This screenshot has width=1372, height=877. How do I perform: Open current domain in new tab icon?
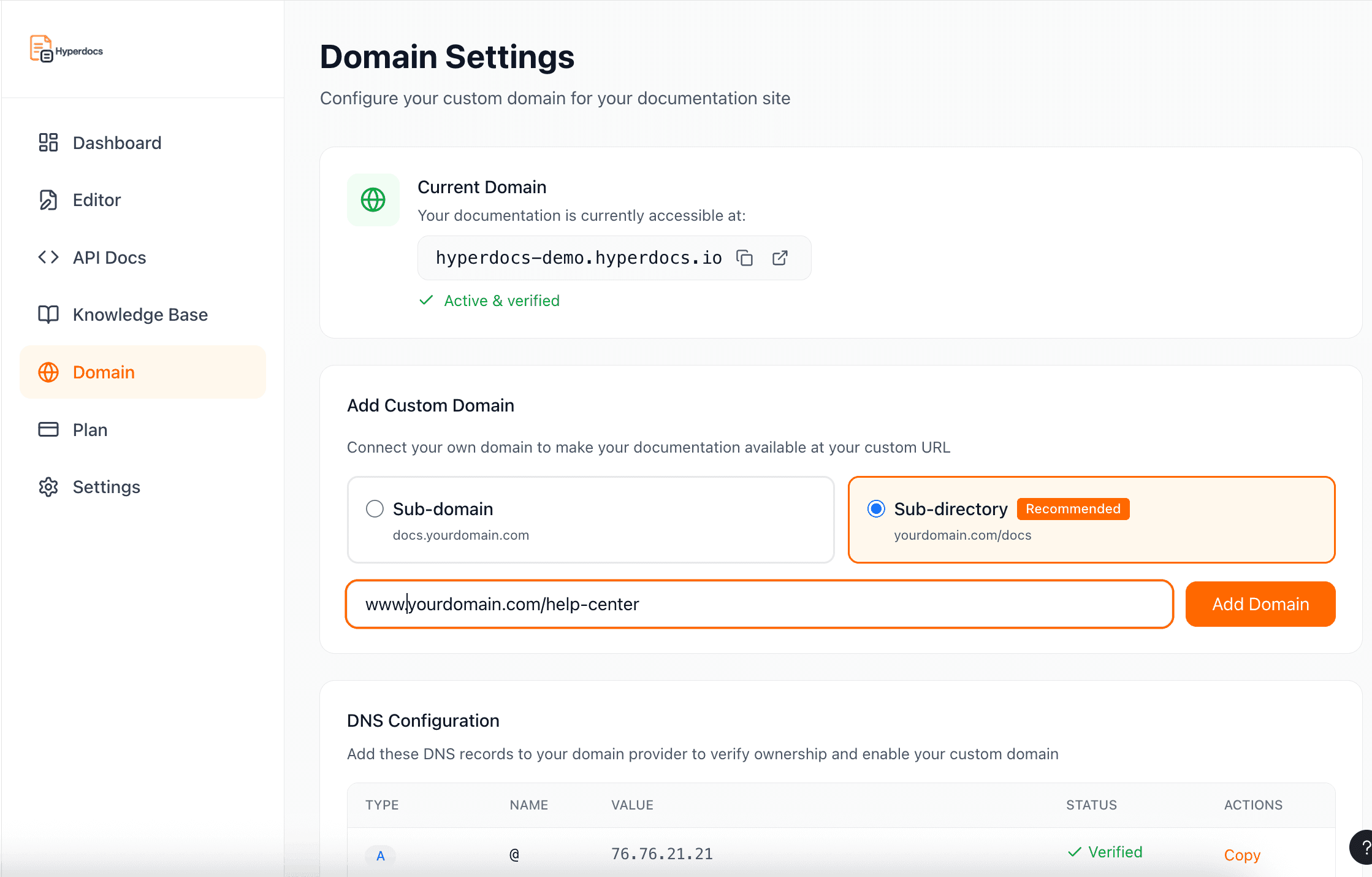(780, 258)
